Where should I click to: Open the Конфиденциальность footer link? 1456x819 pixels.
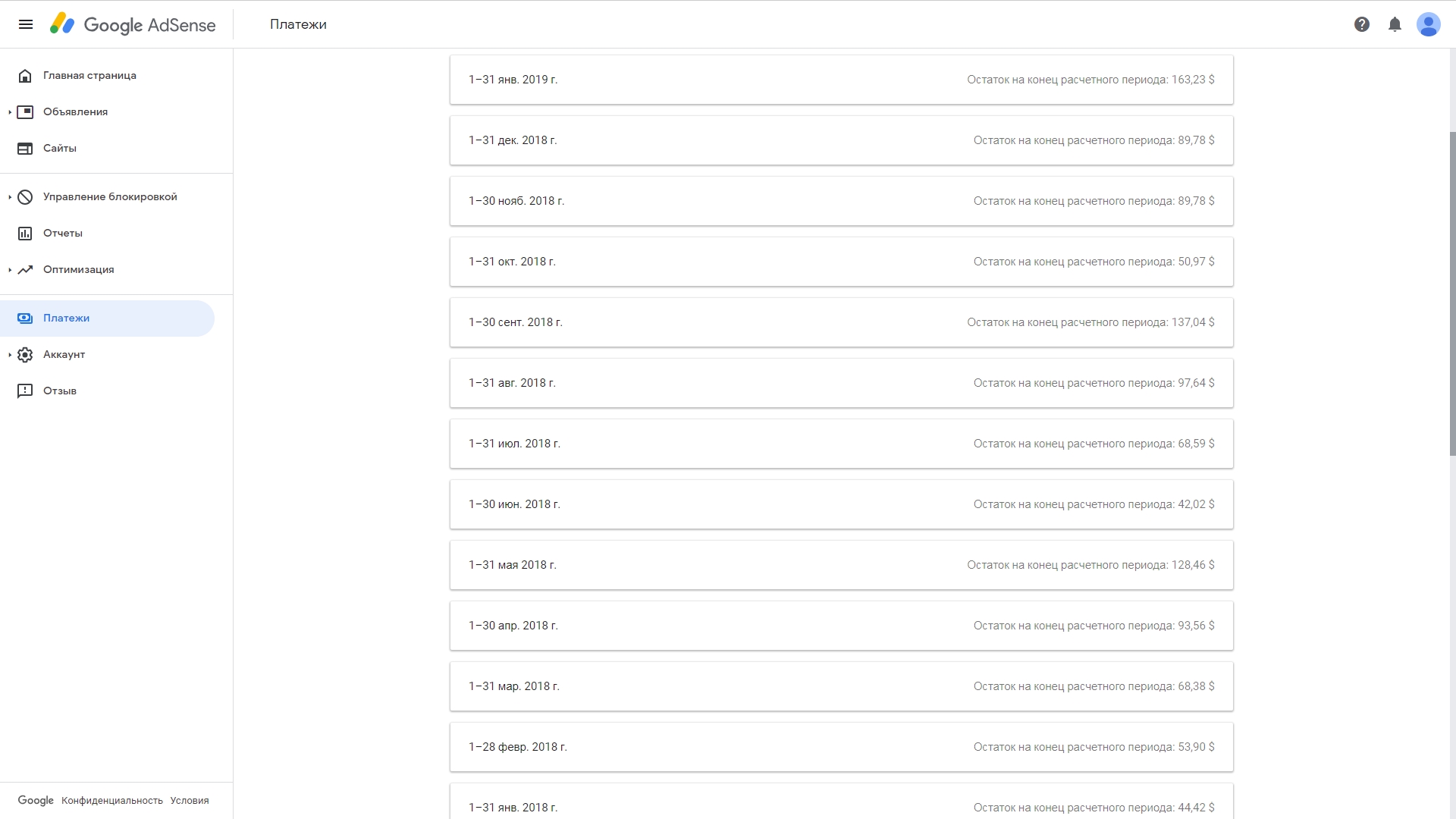(112, 801)
